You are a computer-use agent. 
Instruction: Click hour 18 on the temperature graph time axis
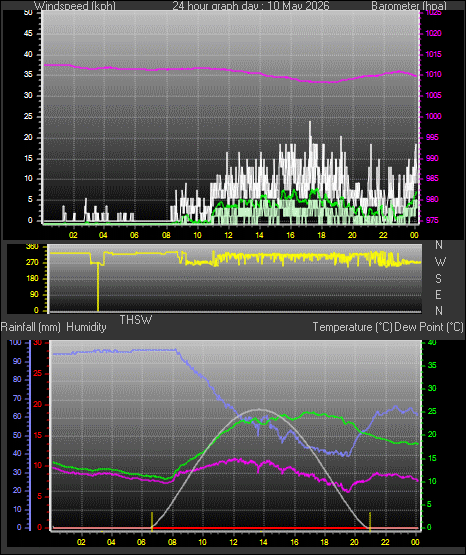point(324,542)
